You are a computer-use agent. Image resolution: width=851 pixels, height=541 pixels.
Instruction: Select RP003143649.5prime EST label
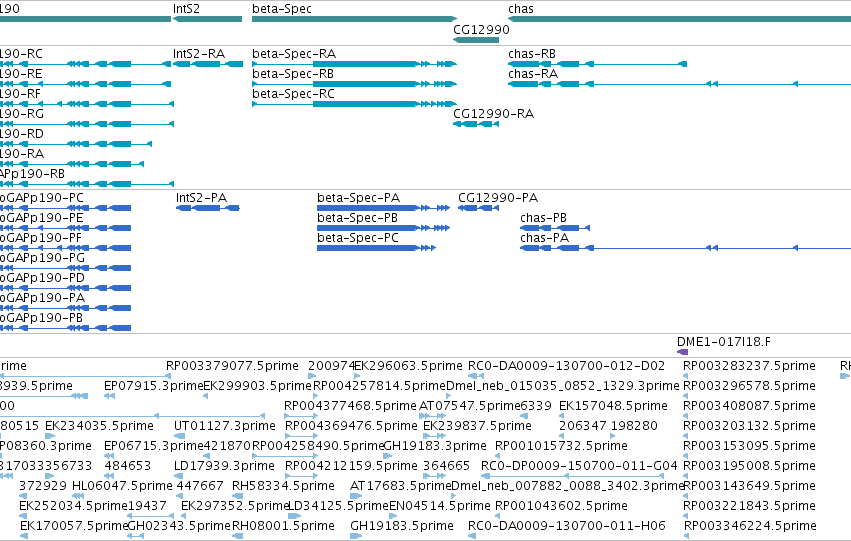[749, 486]
